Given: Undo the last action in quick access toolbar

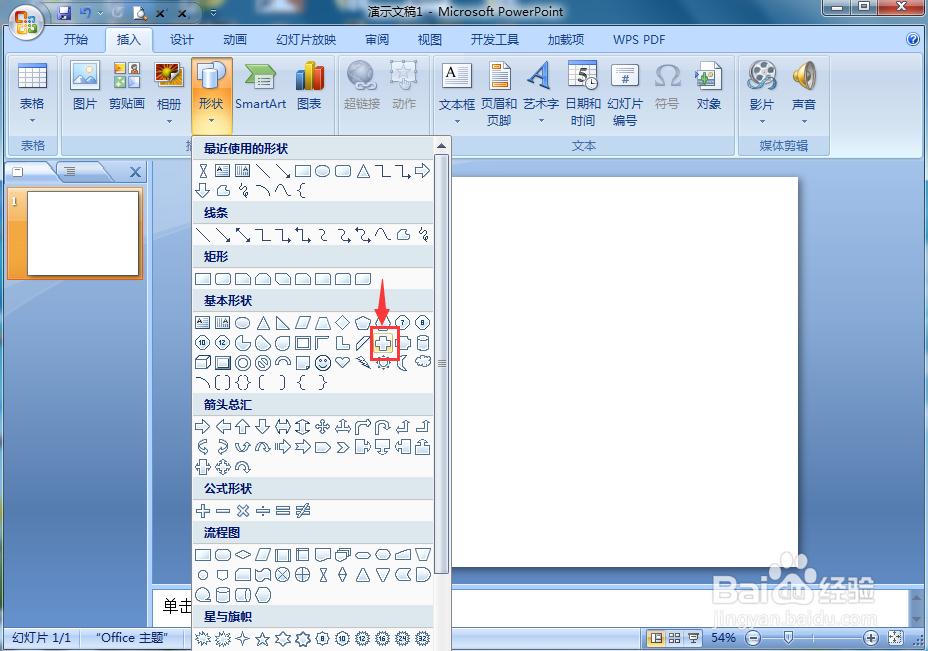Looking at the screenshot, I should (86, 12).
